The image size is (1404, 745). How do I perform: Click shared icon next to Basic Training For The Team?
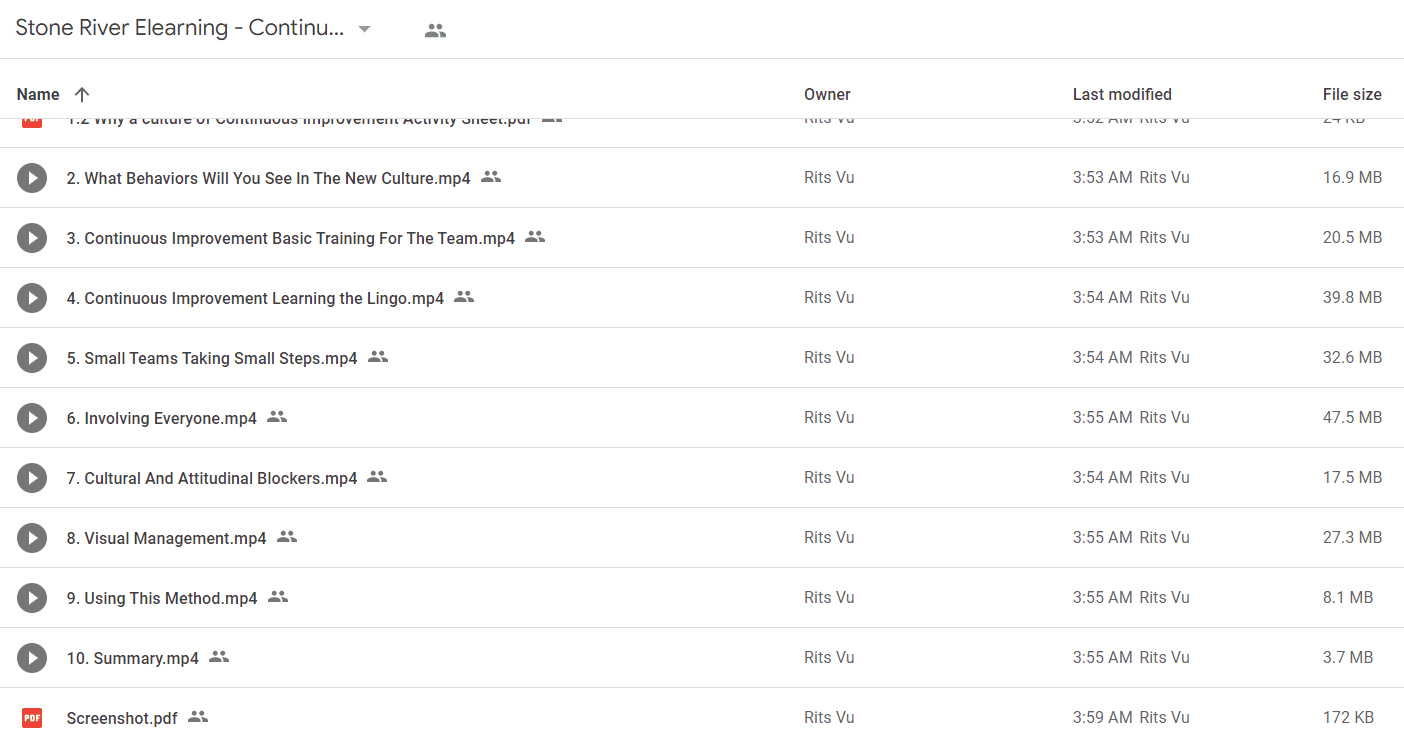click(x=535, y=237)
